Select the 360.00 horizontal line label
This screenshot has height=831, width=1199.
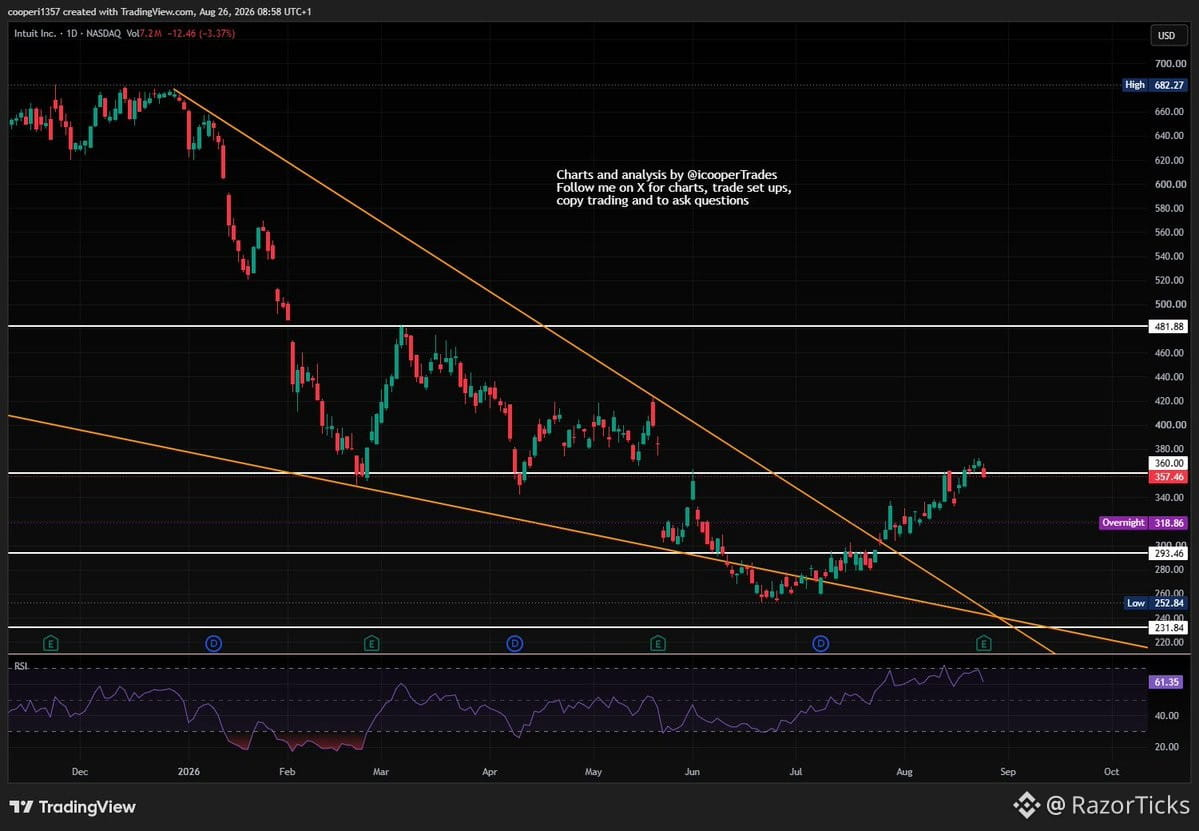click(x=1168, y=463)
